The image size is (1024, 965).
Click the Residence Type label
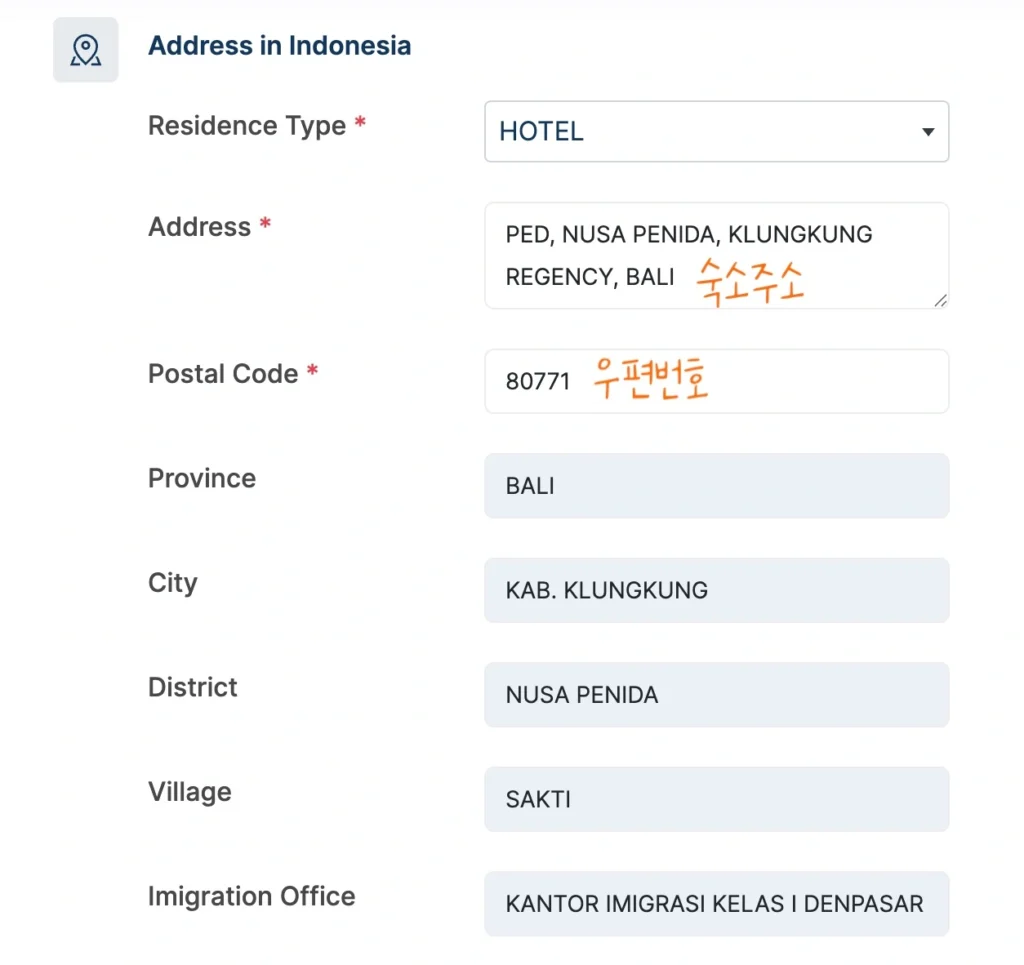[247, 126]
